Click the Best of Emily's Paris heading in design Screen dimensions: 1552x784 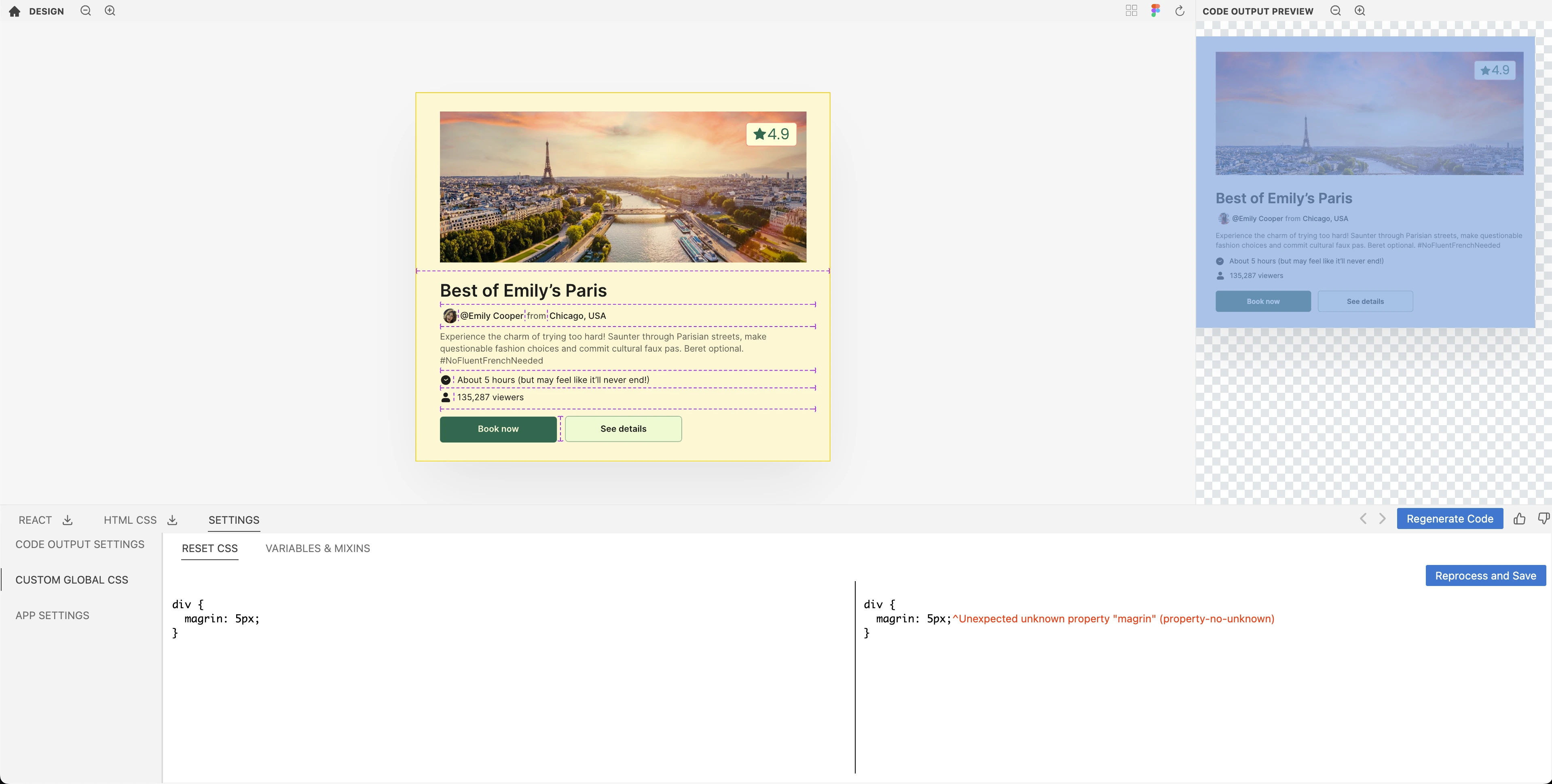tap(523, 290)
